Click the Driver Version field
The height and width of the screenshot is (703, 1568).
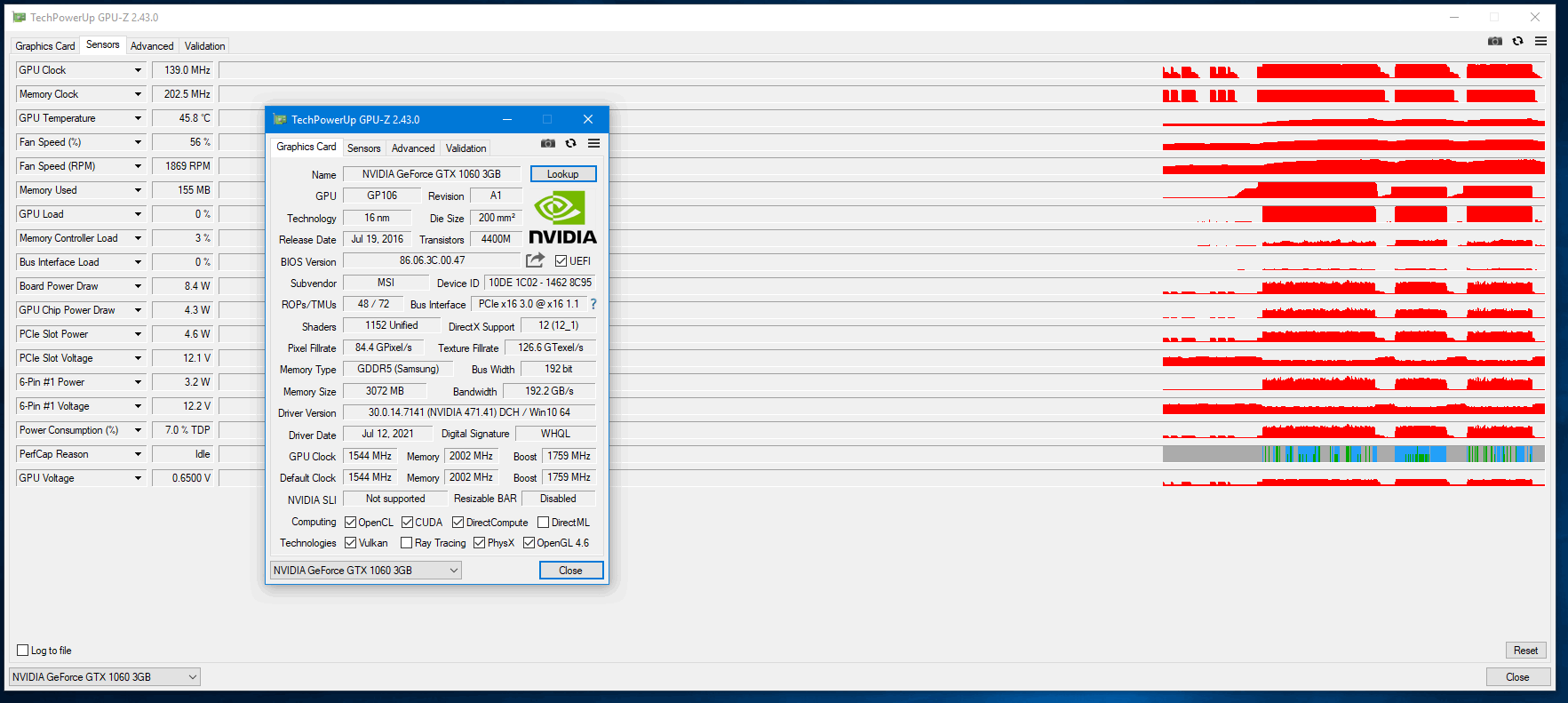coord(469,412)
